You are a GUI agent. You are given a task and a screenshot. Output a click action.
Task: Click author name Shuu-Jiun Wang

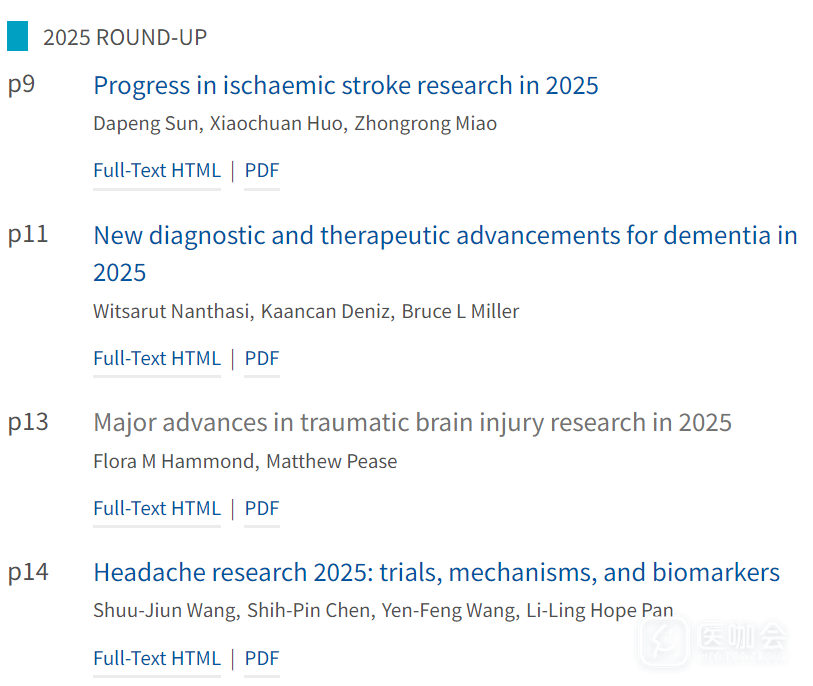[166, 610]
